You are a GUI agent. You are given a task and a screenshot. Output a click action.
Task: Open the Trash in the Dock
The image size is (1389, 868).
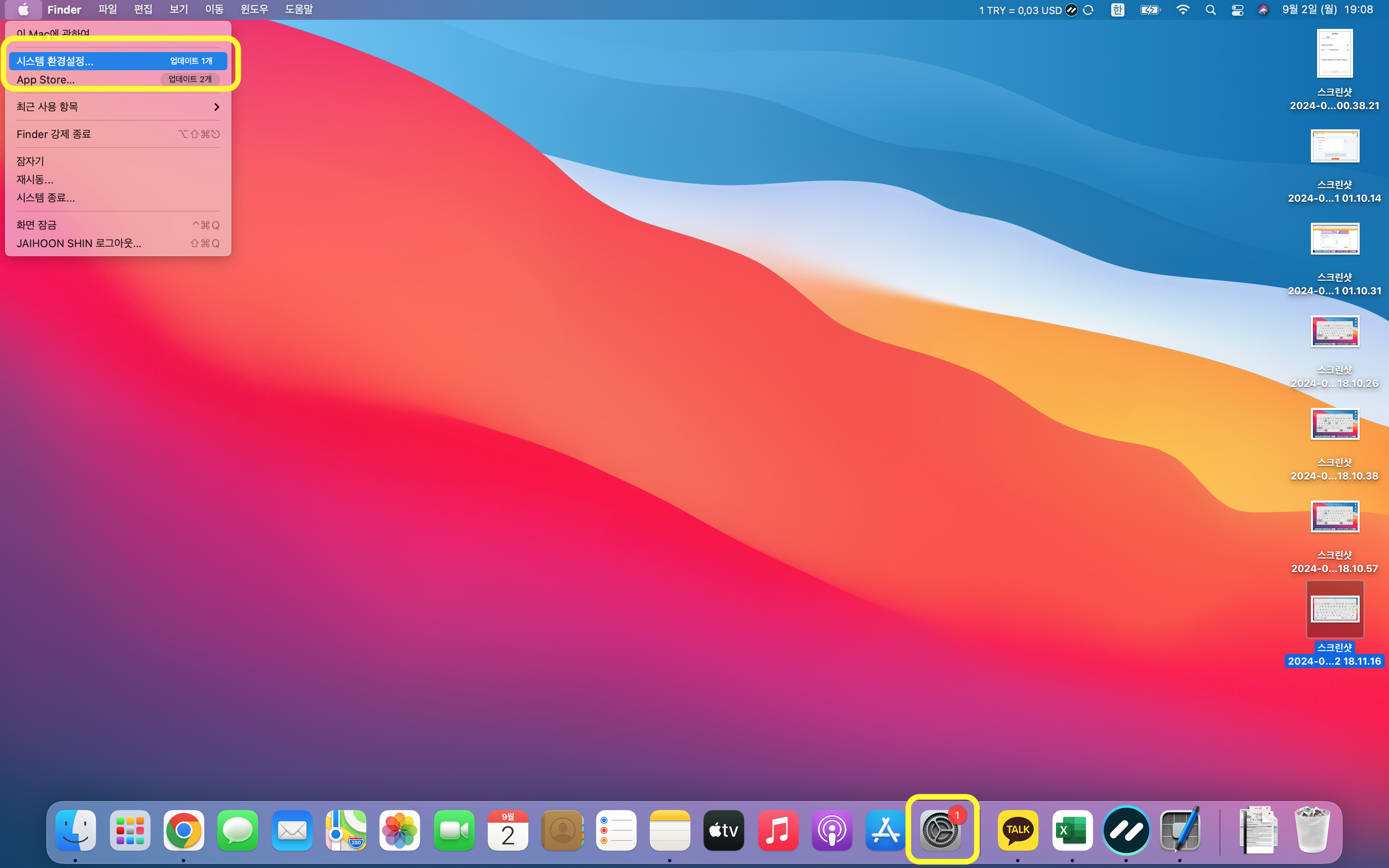point(1312,830)
